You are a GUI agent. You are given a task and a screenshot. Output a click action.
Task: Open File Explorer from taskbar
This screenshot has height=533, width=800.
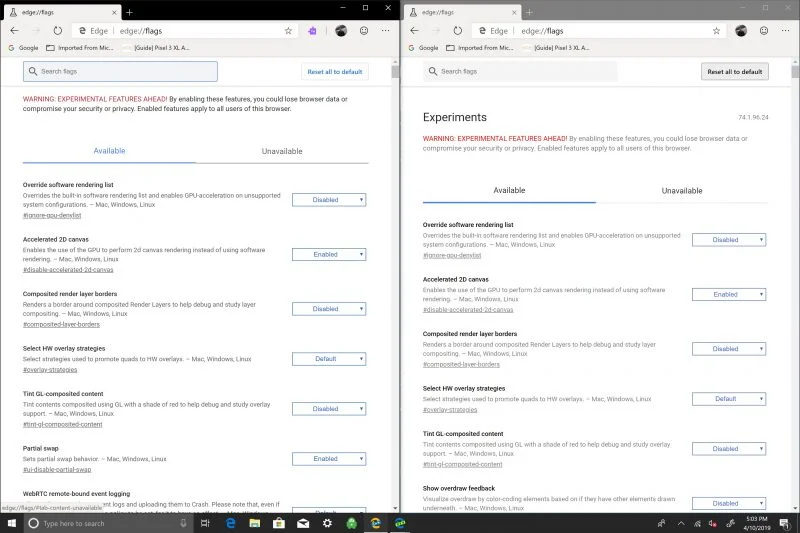pyautogui.click(x=255, y=523)
